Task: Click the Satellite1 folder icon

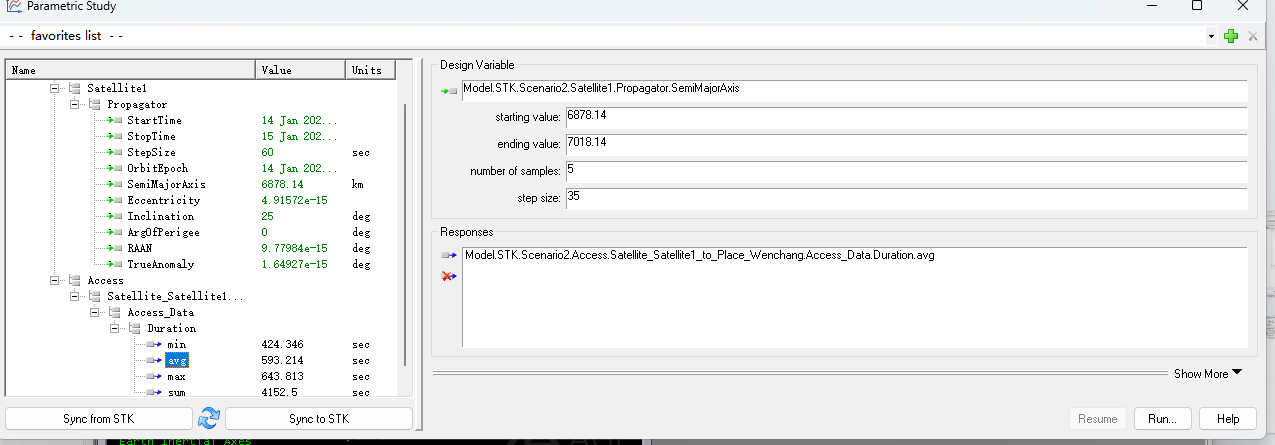Action: pyautogui.click(x=75, y=88)
